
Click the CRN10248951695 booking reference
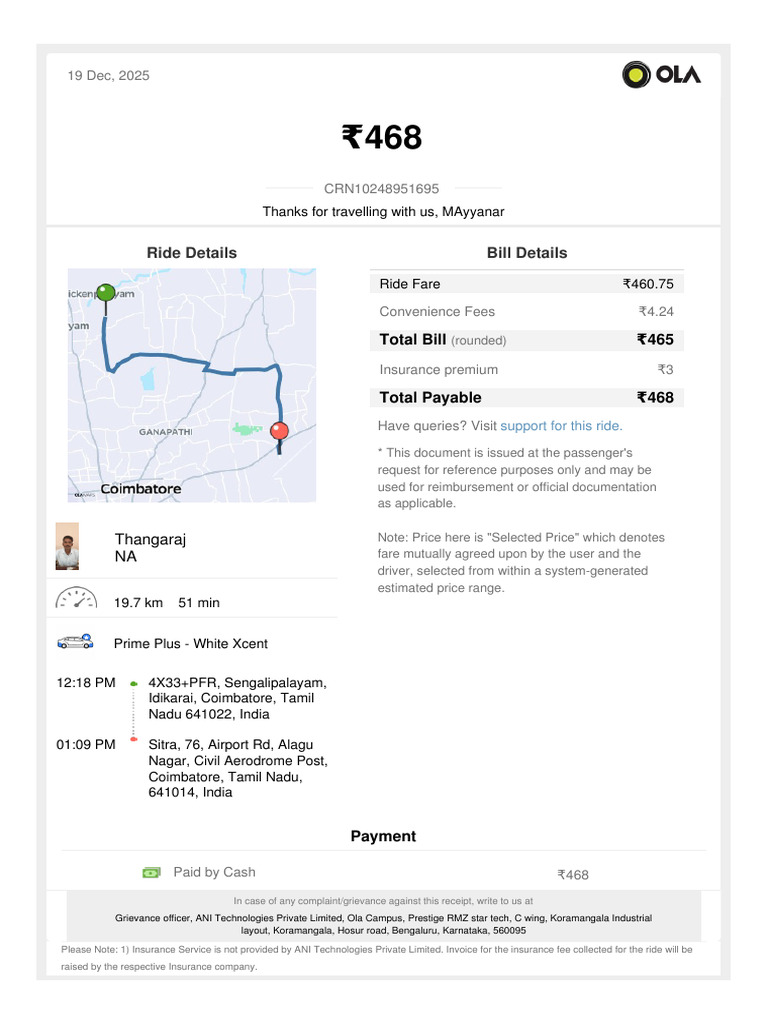click(381, 188)
